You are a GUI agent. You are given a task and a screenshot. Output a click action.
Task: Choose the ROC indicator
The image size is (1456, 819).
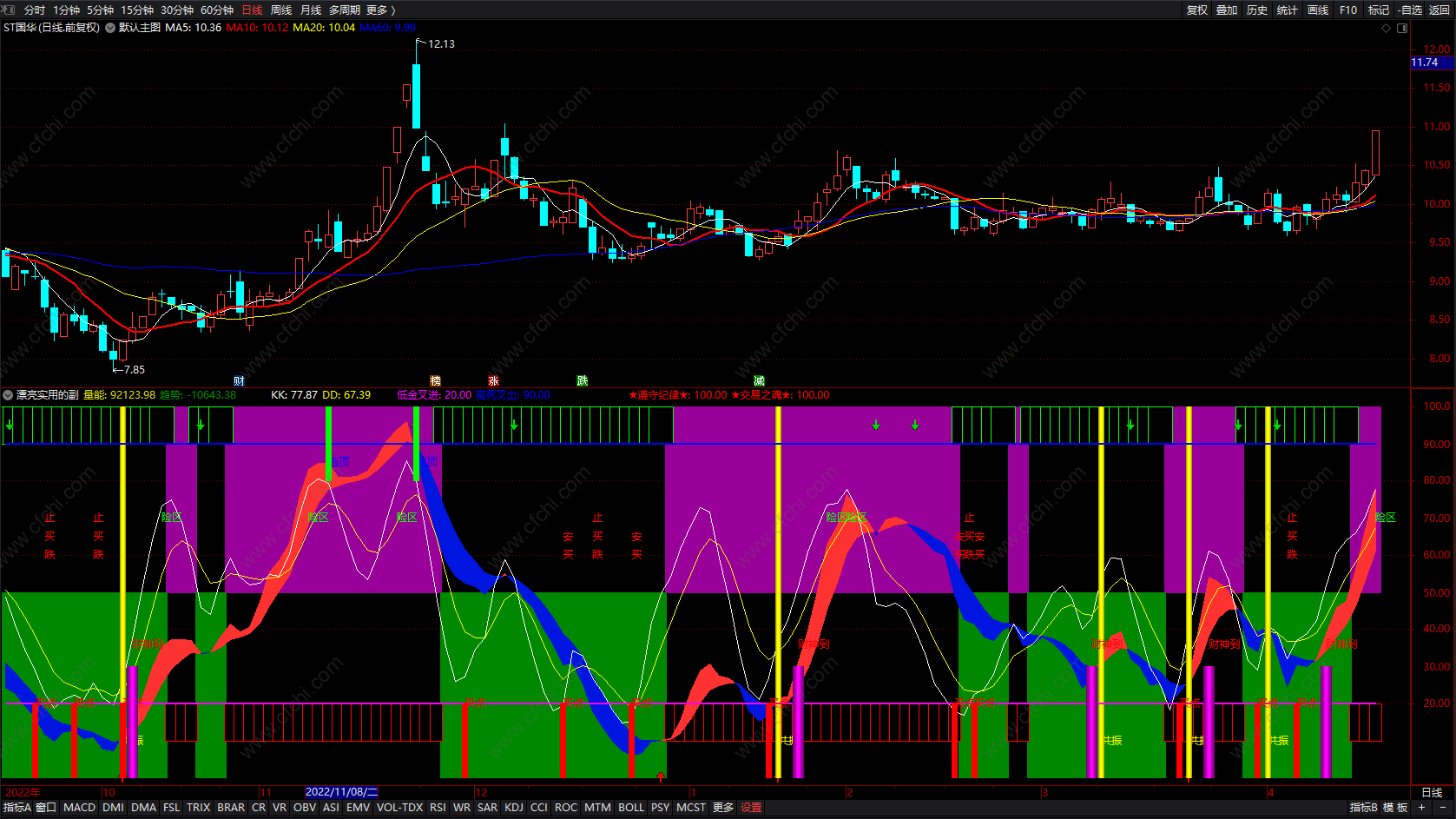click(566, 808)
